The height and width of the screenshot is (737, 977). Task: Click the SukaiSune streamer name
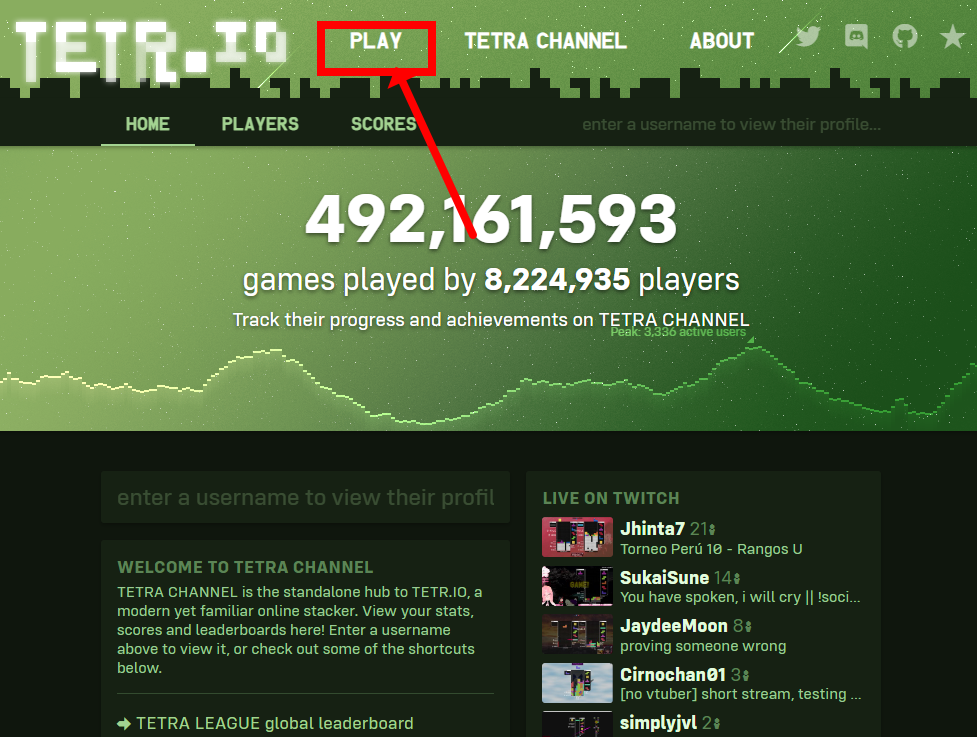664,578
